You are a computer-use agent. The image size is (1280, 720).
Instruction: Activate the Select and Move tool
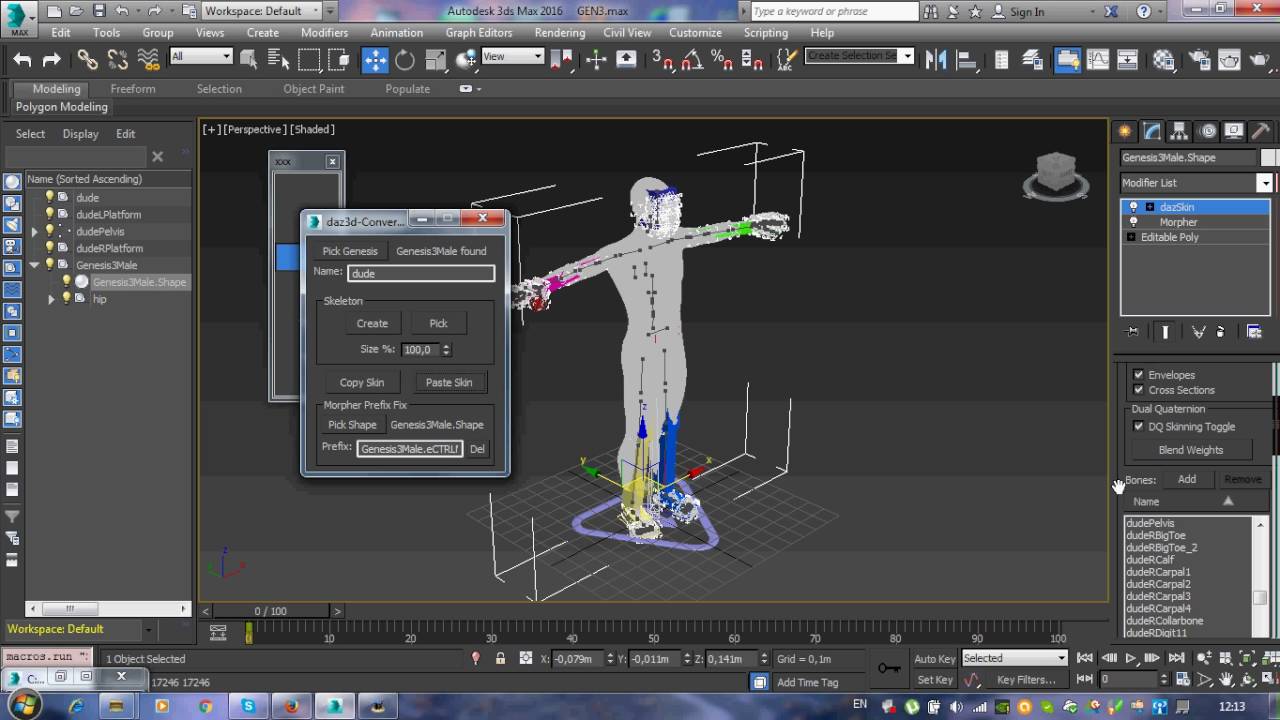pos(375,60)
